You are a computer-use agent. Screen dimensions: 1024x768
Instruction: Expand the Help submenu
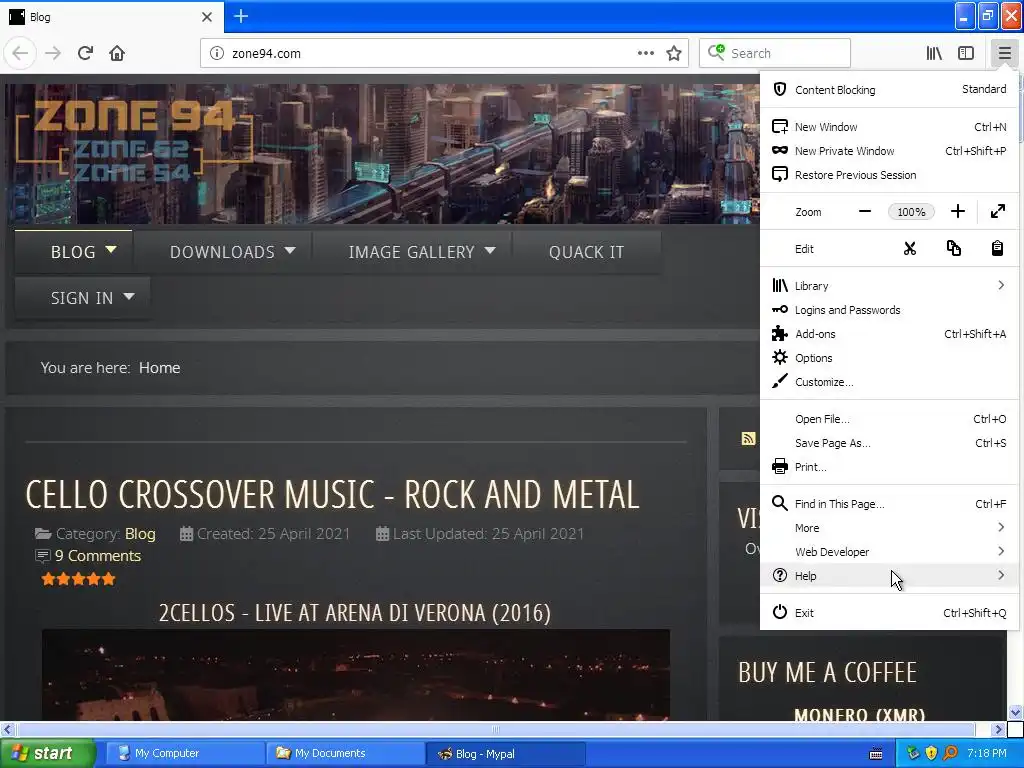[x=889, y=576]
